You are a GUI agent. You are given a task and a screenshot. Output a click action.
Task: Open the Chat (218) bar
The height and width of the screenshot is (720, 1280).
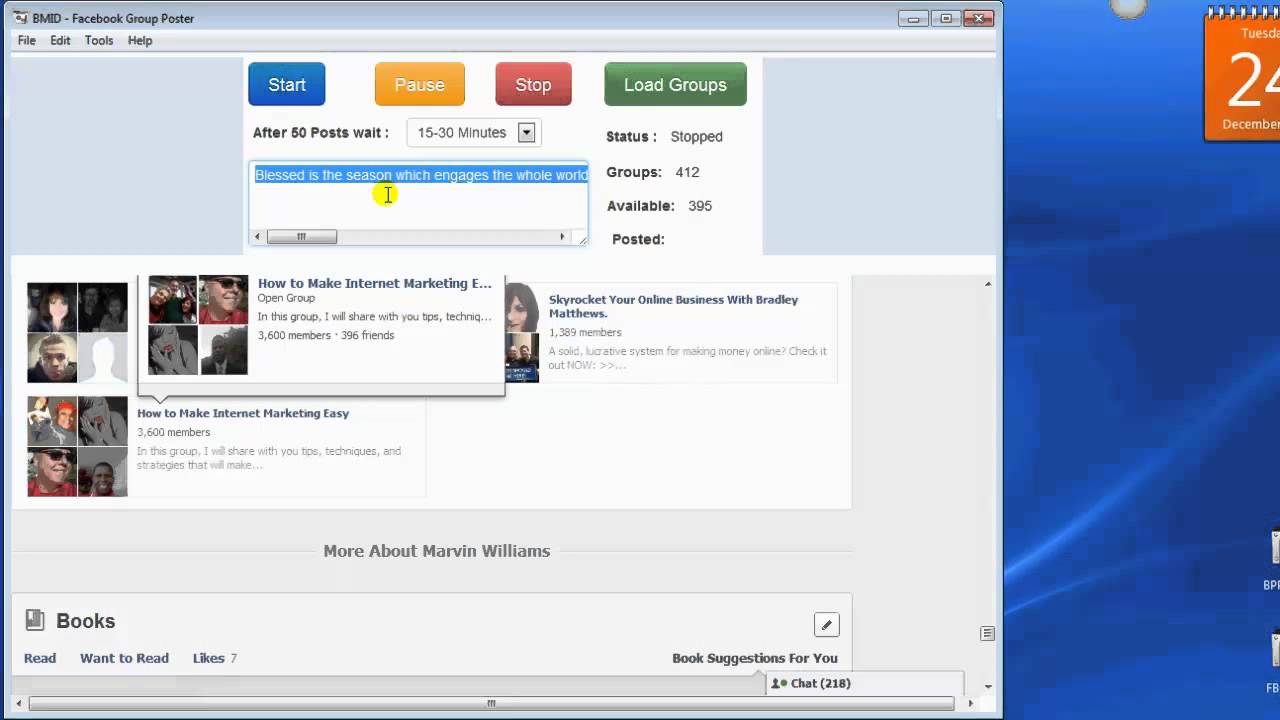coord(864,683)
